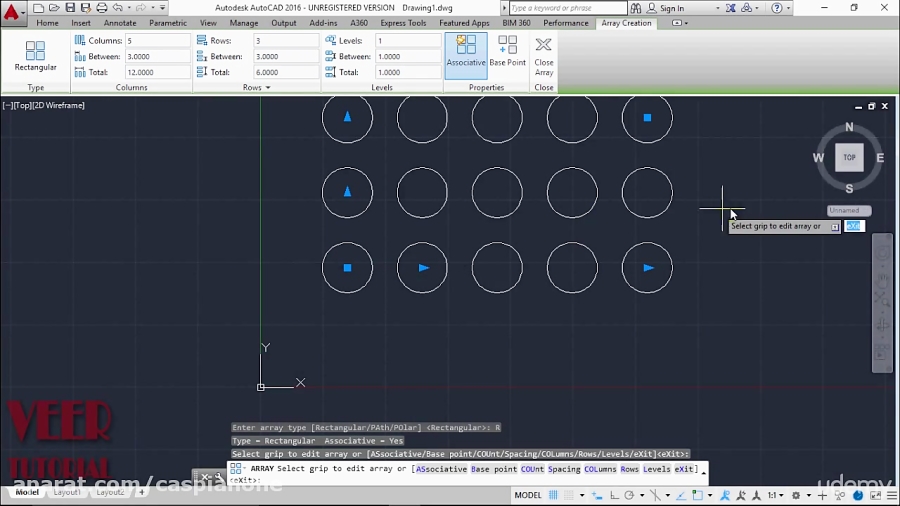
Task: Click the AutoScale annotation icon
Action: pyautogui.click(x=741, y=495)
